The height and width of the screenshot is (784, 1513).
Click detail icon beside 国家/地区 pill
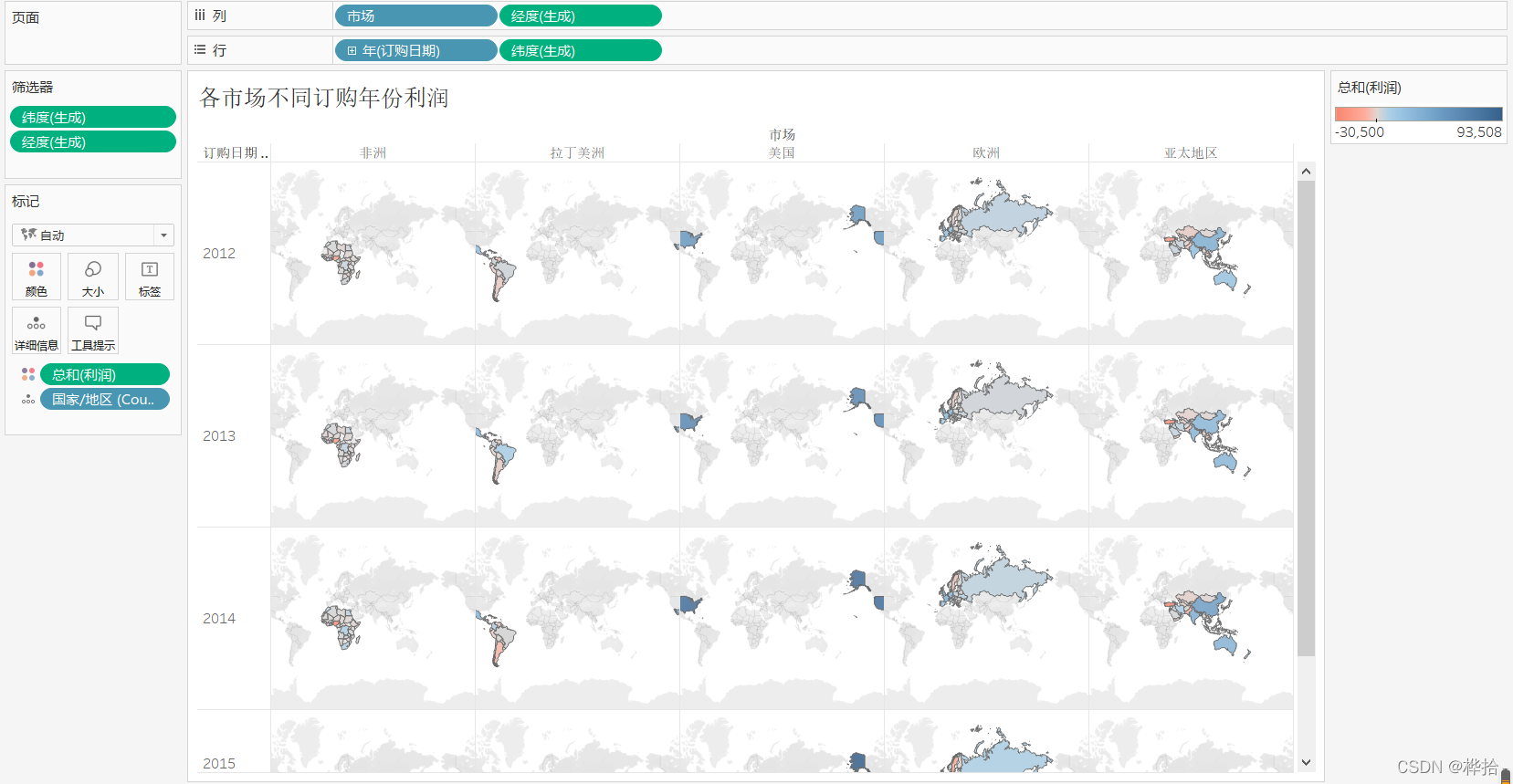tap(28, 400)
